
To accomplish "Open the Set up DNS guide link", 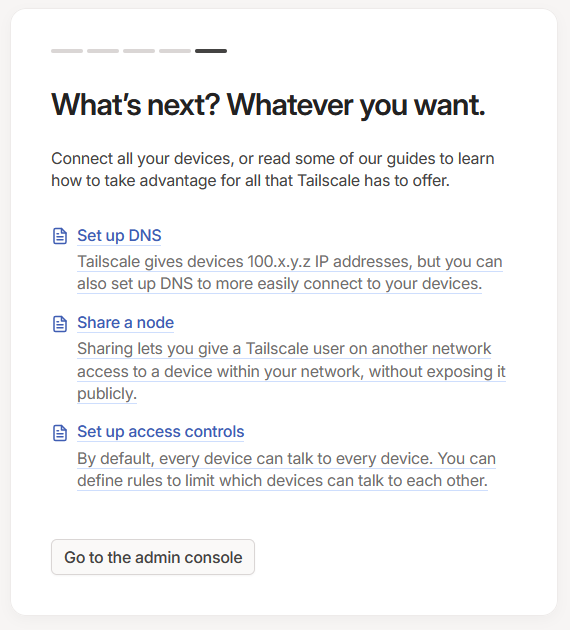I will point(119,235).
